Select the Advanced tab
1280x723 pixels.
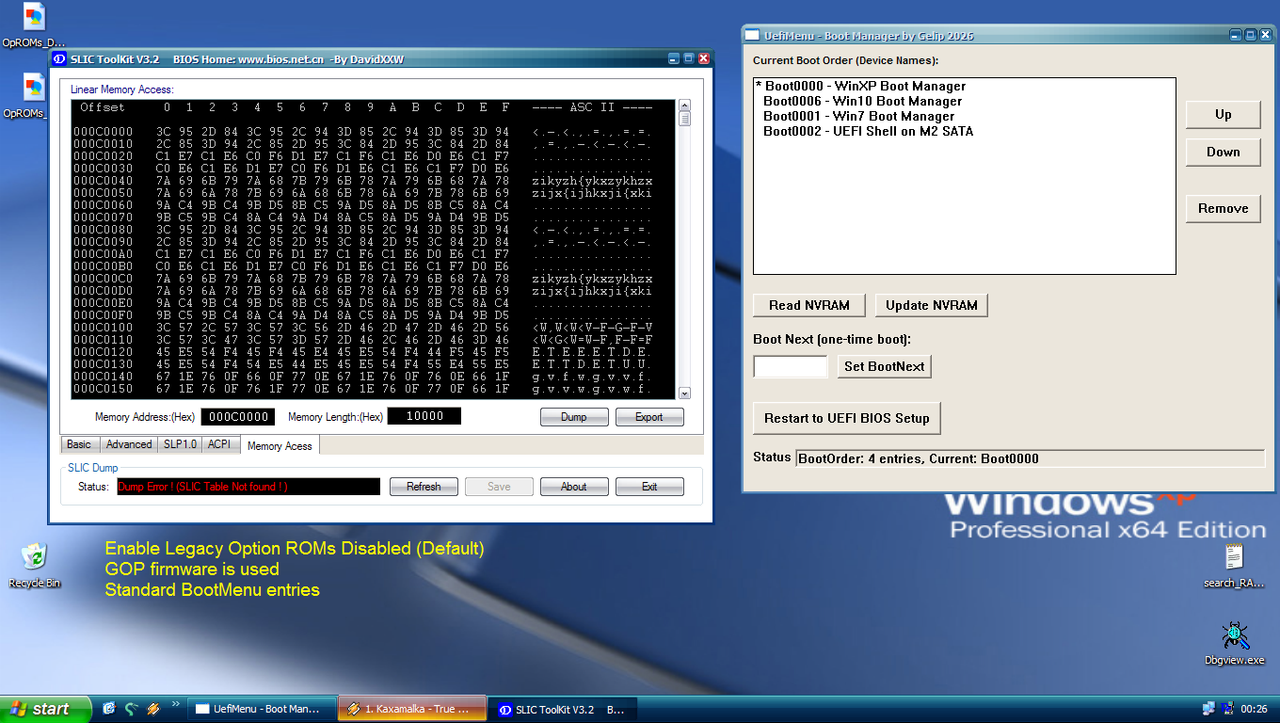129,444
